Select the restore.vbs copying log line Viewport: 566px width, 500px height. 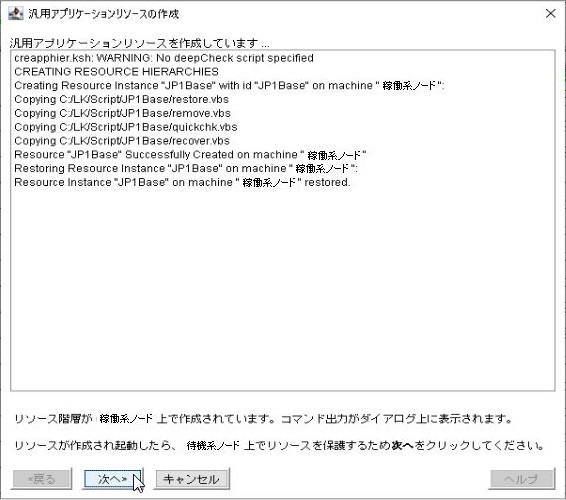[x=122, y=99]
